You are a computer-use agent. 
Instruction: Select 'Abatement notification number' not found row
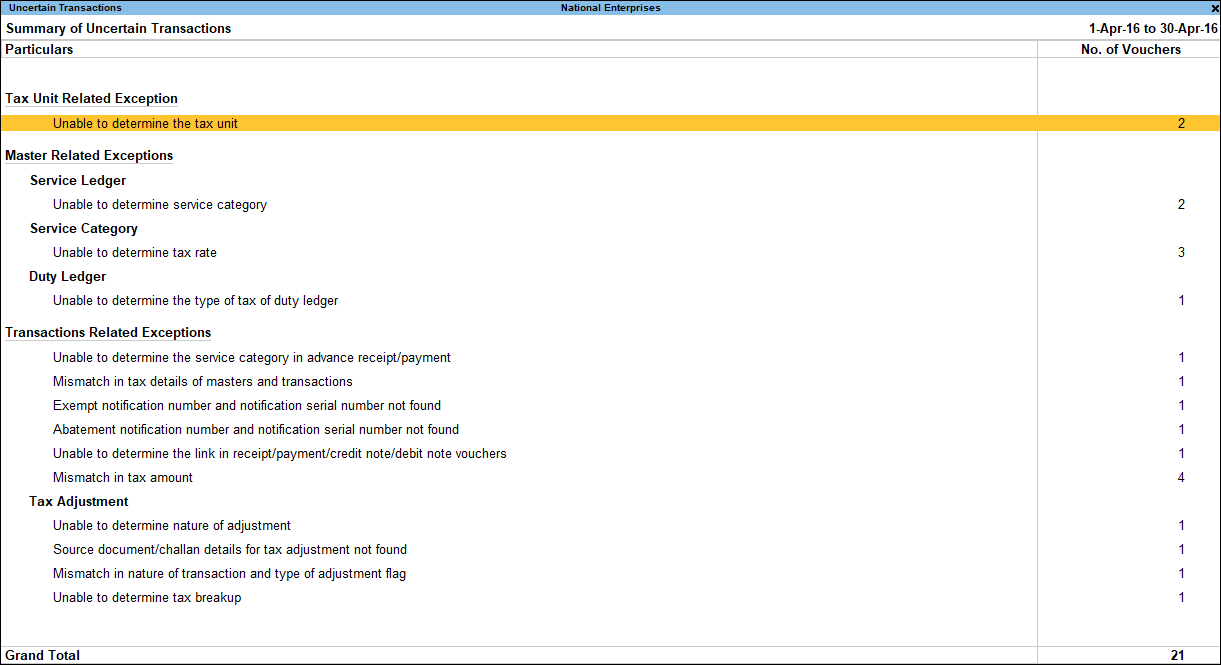coord(610,430)
